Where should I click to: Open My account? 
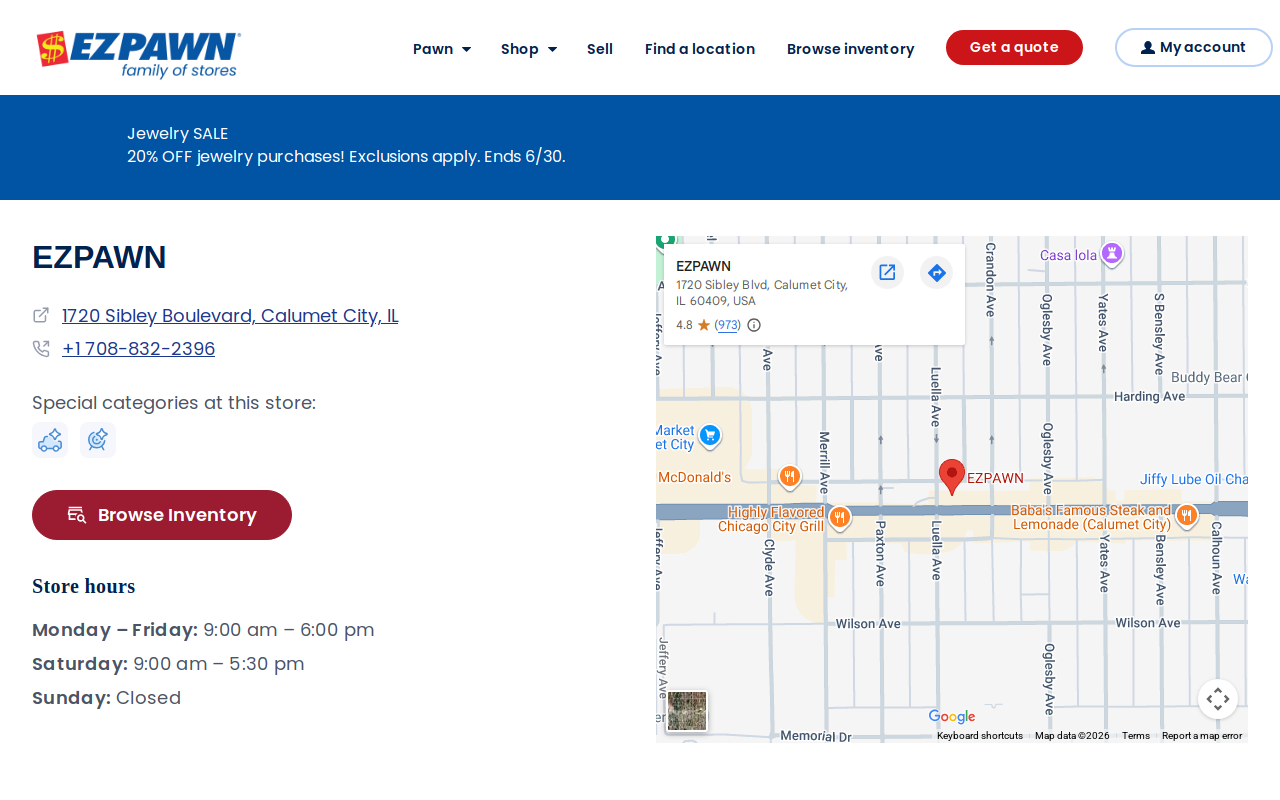(x=1193, y=48)
